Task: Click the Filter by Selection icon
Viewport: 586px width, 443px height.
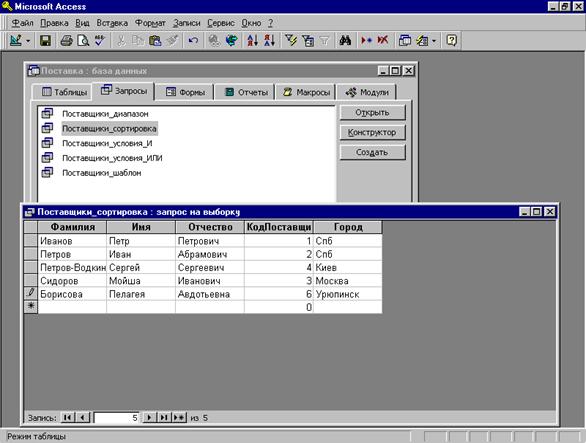Action: (x=290, y=40)
